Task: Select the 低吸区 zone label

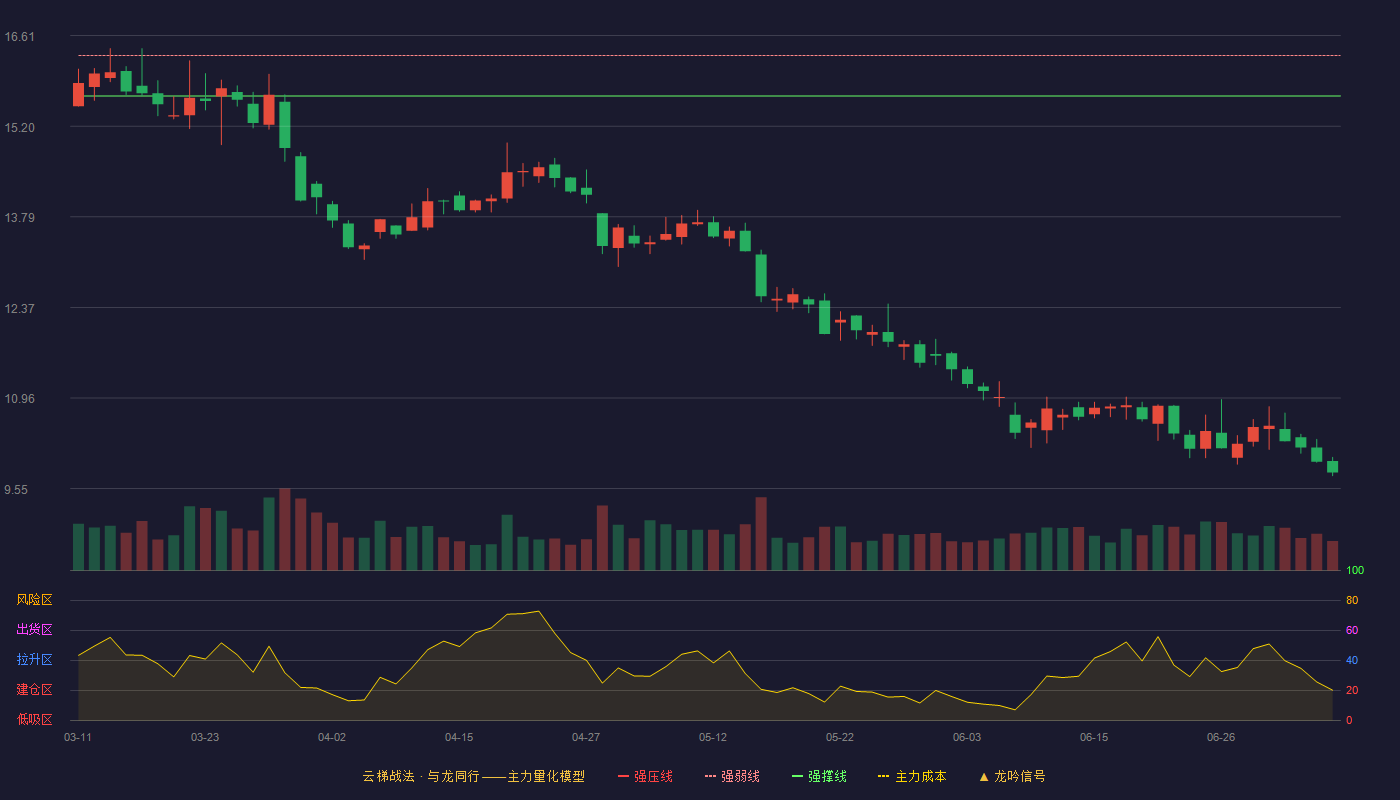Action: (34, 720)
